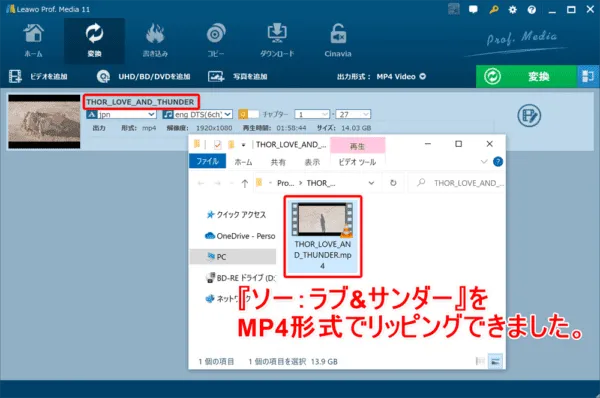The image size is (600, 398).
Task: Click the Explorer back arrow
Action: tap(201, 183)
